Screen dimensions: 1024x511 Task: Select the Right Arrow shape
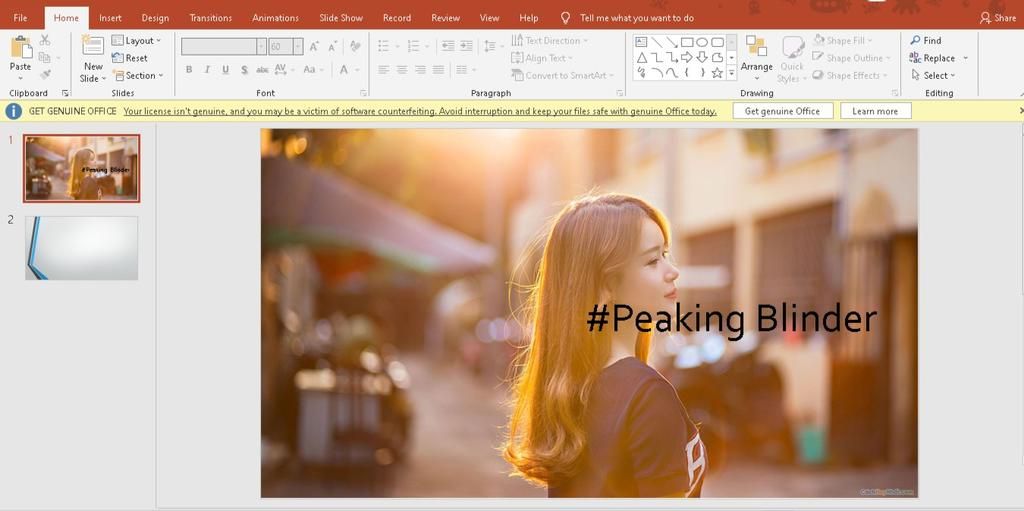(687, 58)
